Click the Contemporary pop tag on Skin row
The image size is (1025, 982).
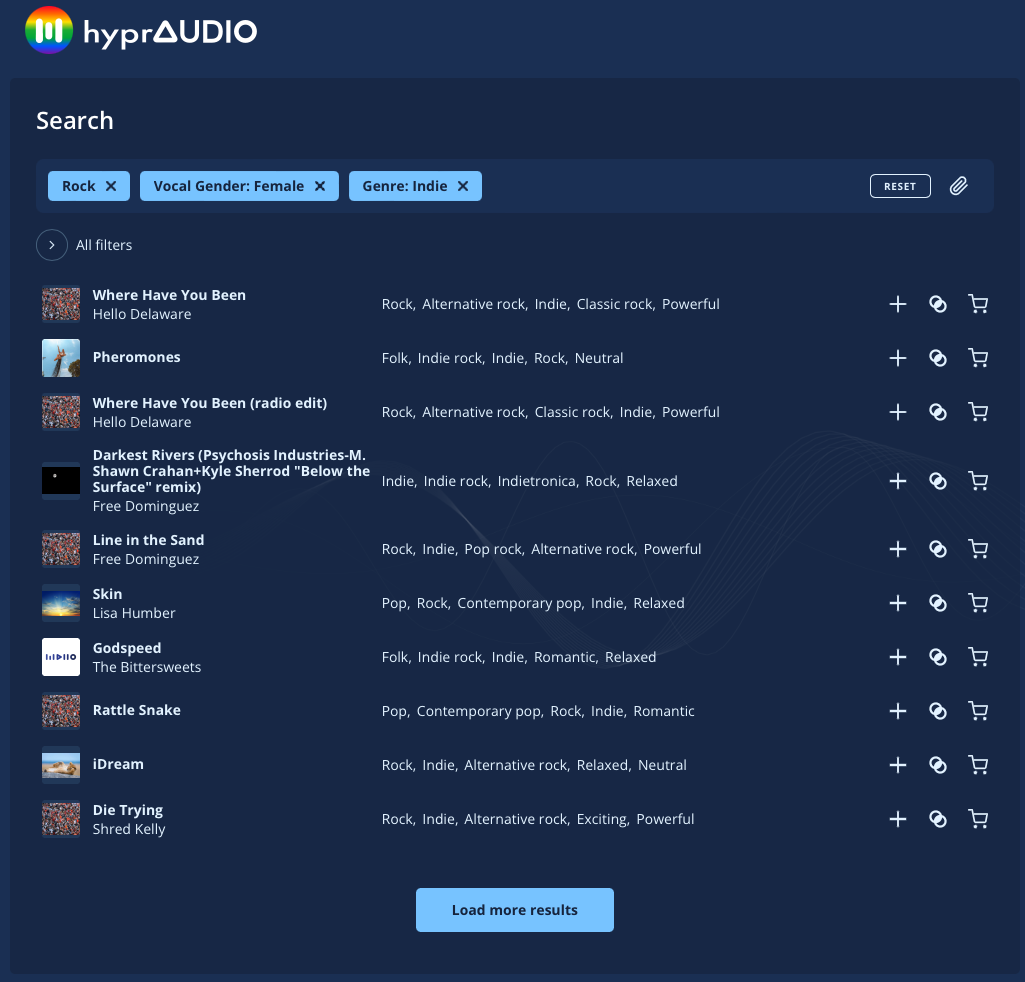coord(520,603)
